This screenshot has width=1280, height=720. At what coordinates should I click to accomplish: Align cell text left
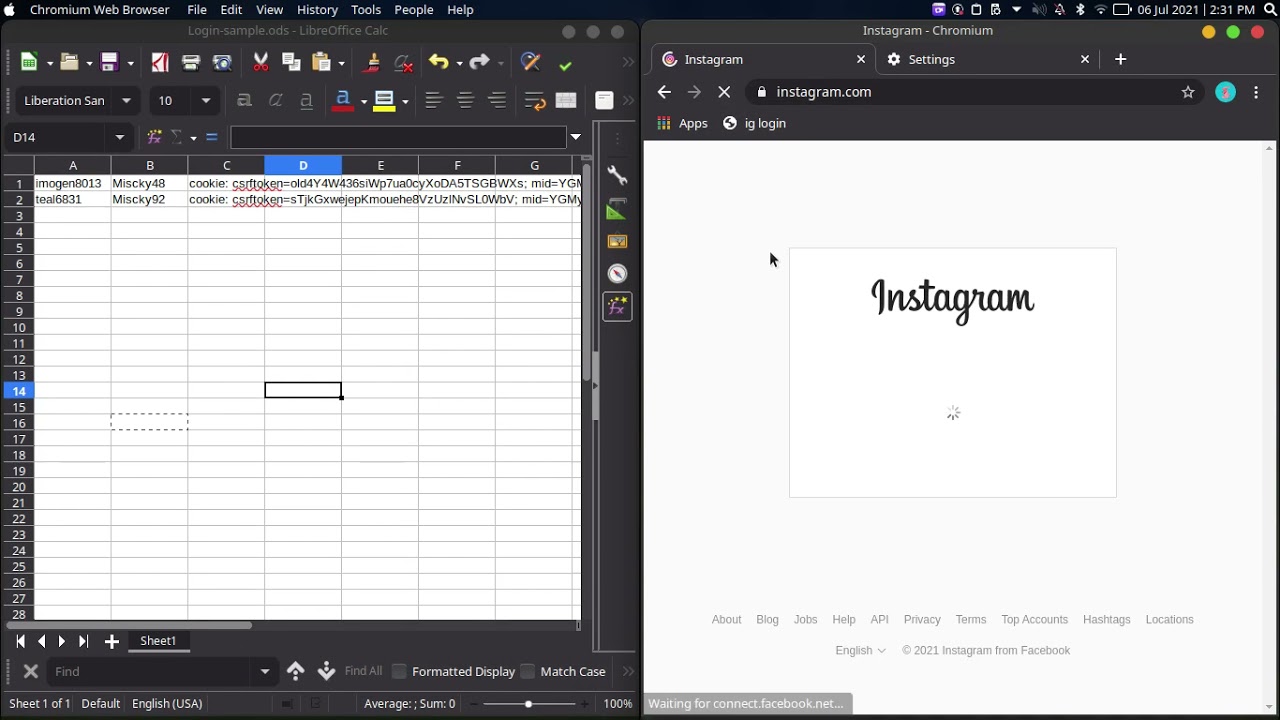click(x=433, y=100)
